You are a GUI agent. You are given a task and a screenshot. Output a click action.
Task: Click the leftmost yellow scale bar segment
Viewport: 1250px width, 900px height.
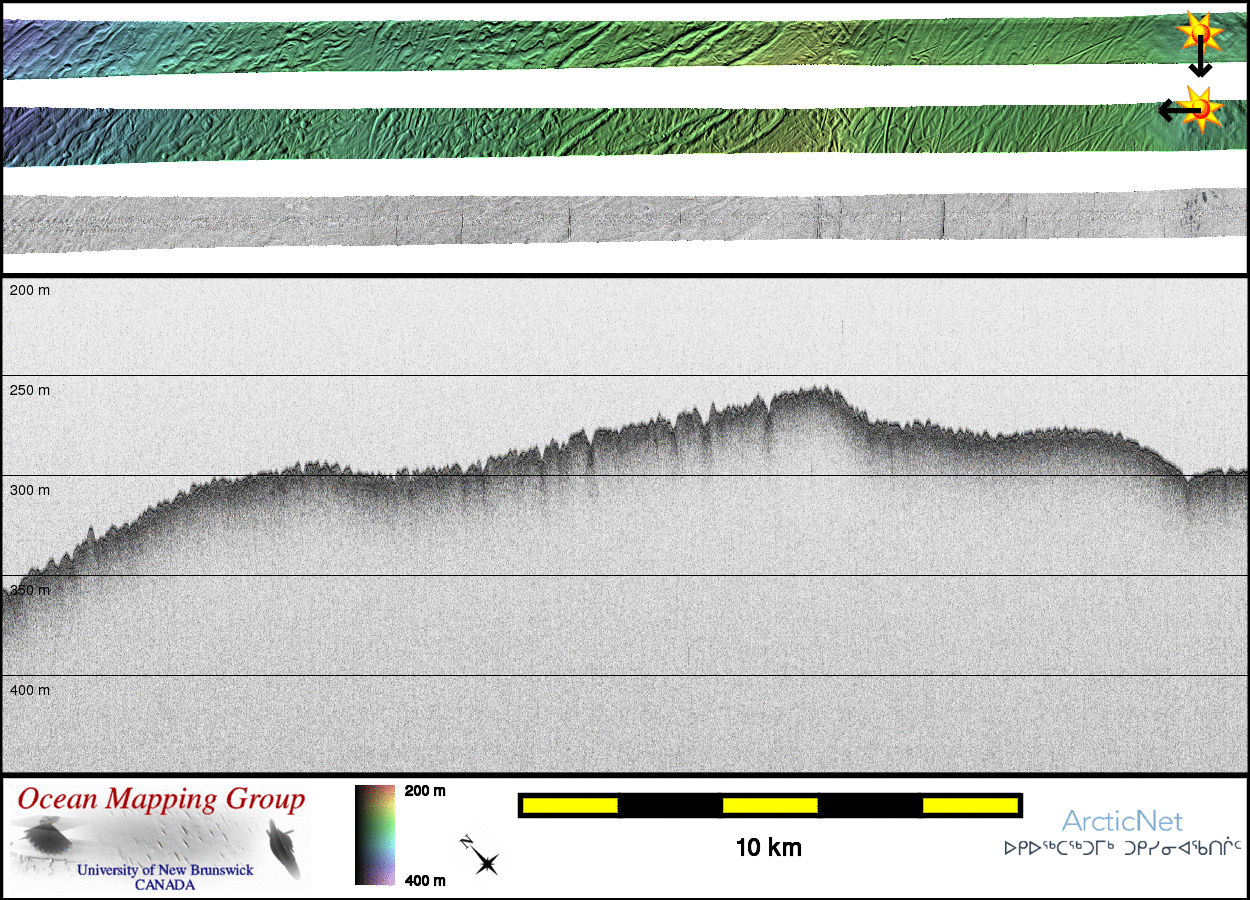point(570,805)
